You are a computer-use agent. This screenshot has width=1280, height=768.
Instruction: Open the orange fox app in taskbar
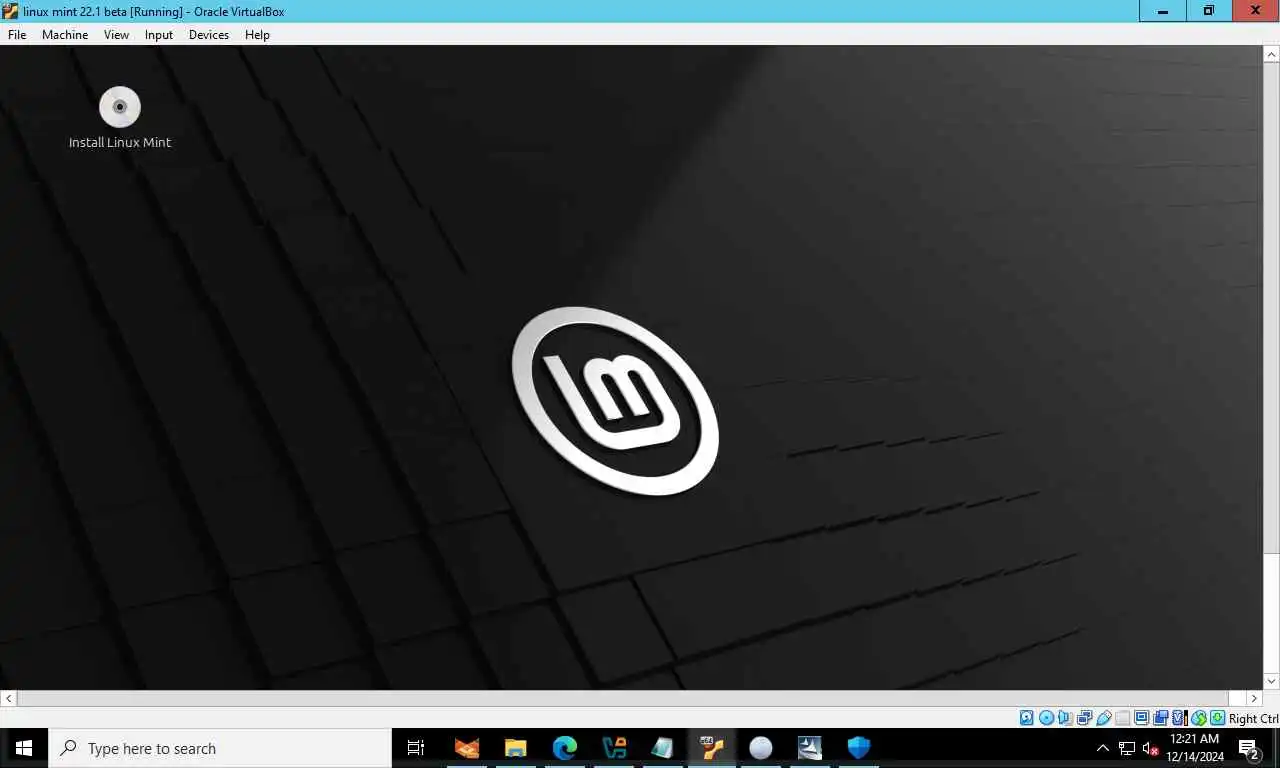467,748
